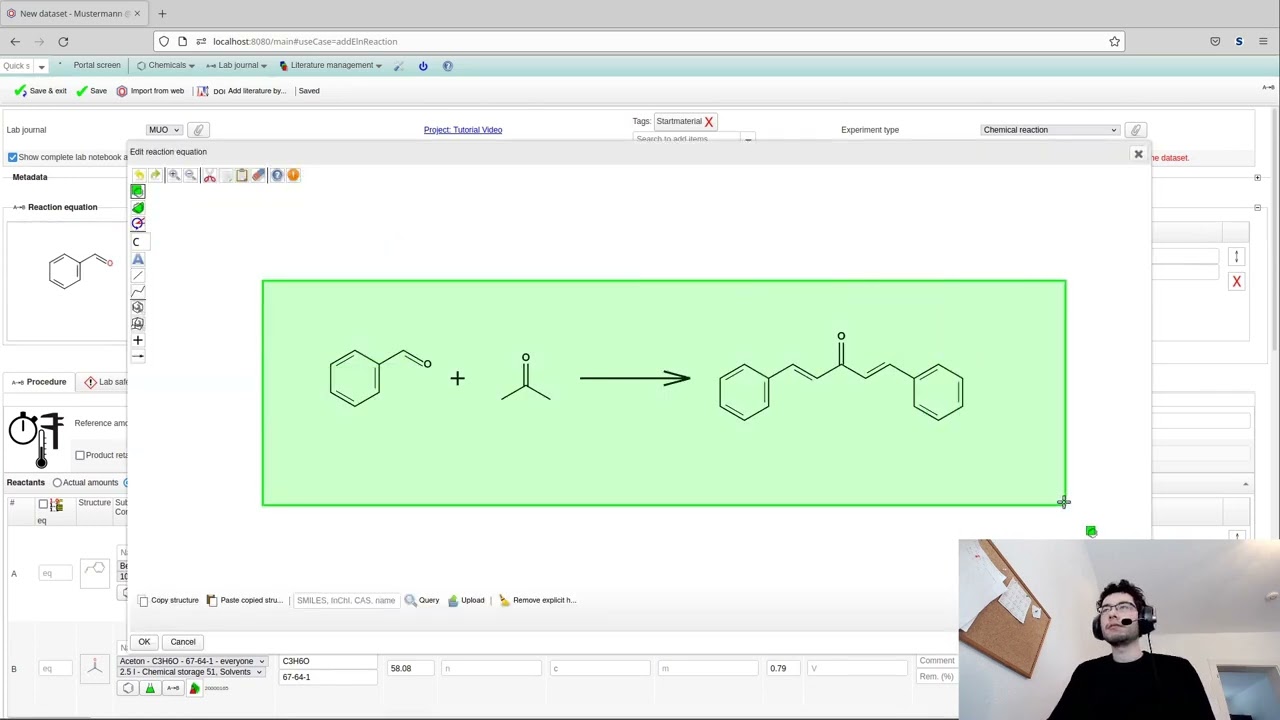Click Add literature by DOI
Screen dimensions: 1280x720
point(242,91)
